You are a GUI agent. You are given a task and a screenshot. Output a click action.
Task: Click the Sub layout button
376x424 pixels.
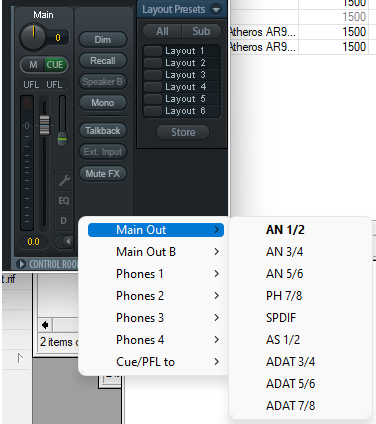(x=201, y=31)
